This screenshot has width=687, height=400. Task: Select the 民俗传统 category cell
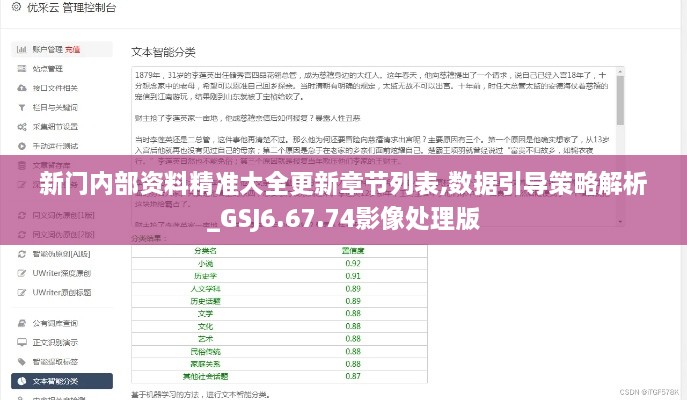click(205, 351)
